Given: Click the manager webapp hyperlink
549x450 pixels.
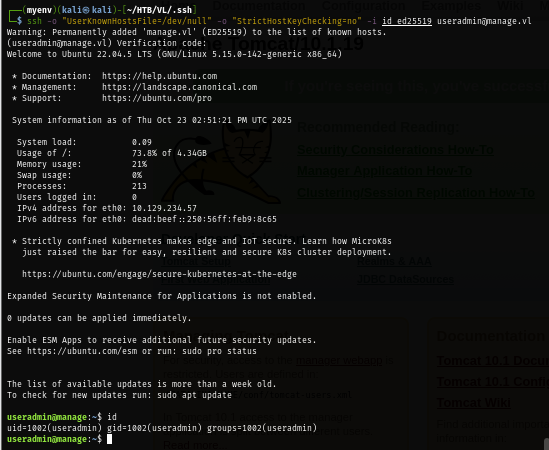Looking at the screenshot, I should (339, 360).
